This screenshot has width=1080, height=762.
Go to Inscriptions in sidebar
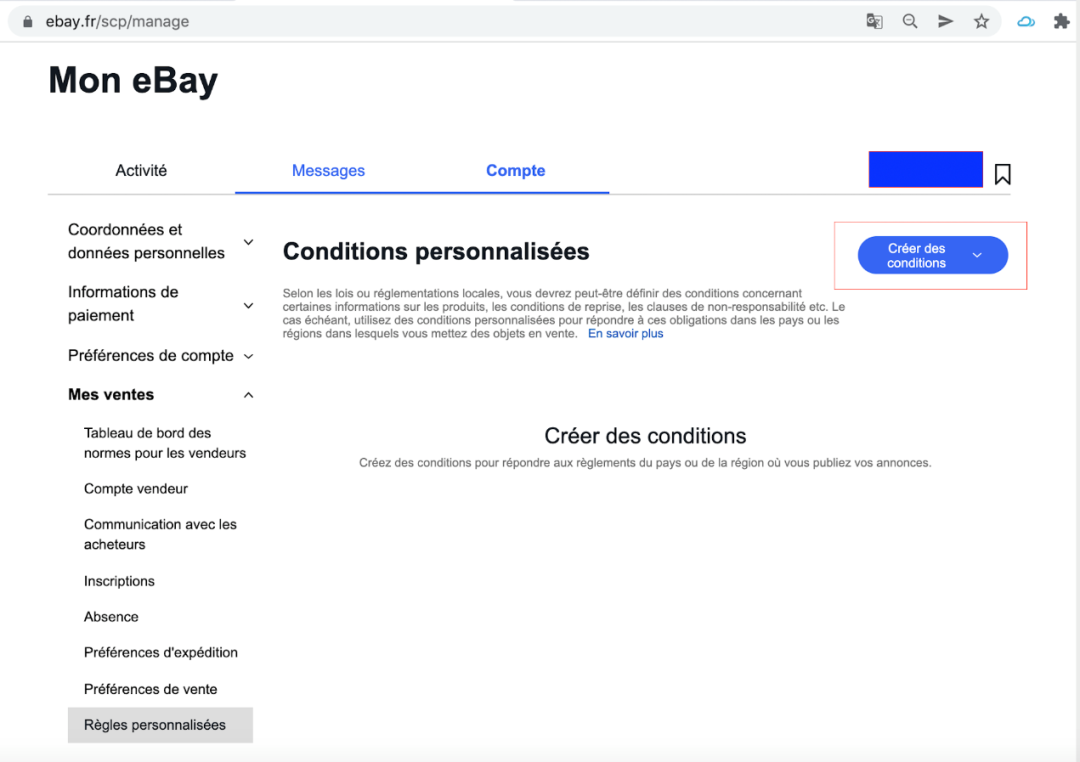[119, 581]
